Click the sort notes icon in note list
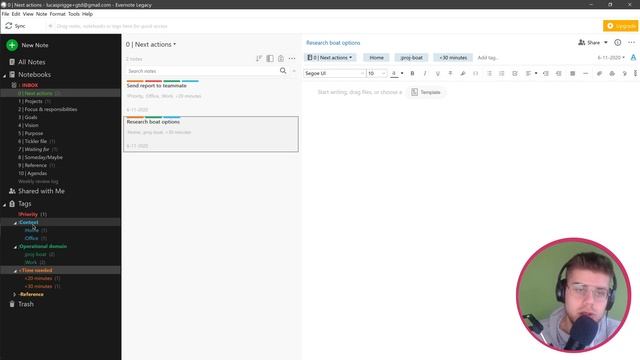640x360 pixels. click(x=259, y=59)
